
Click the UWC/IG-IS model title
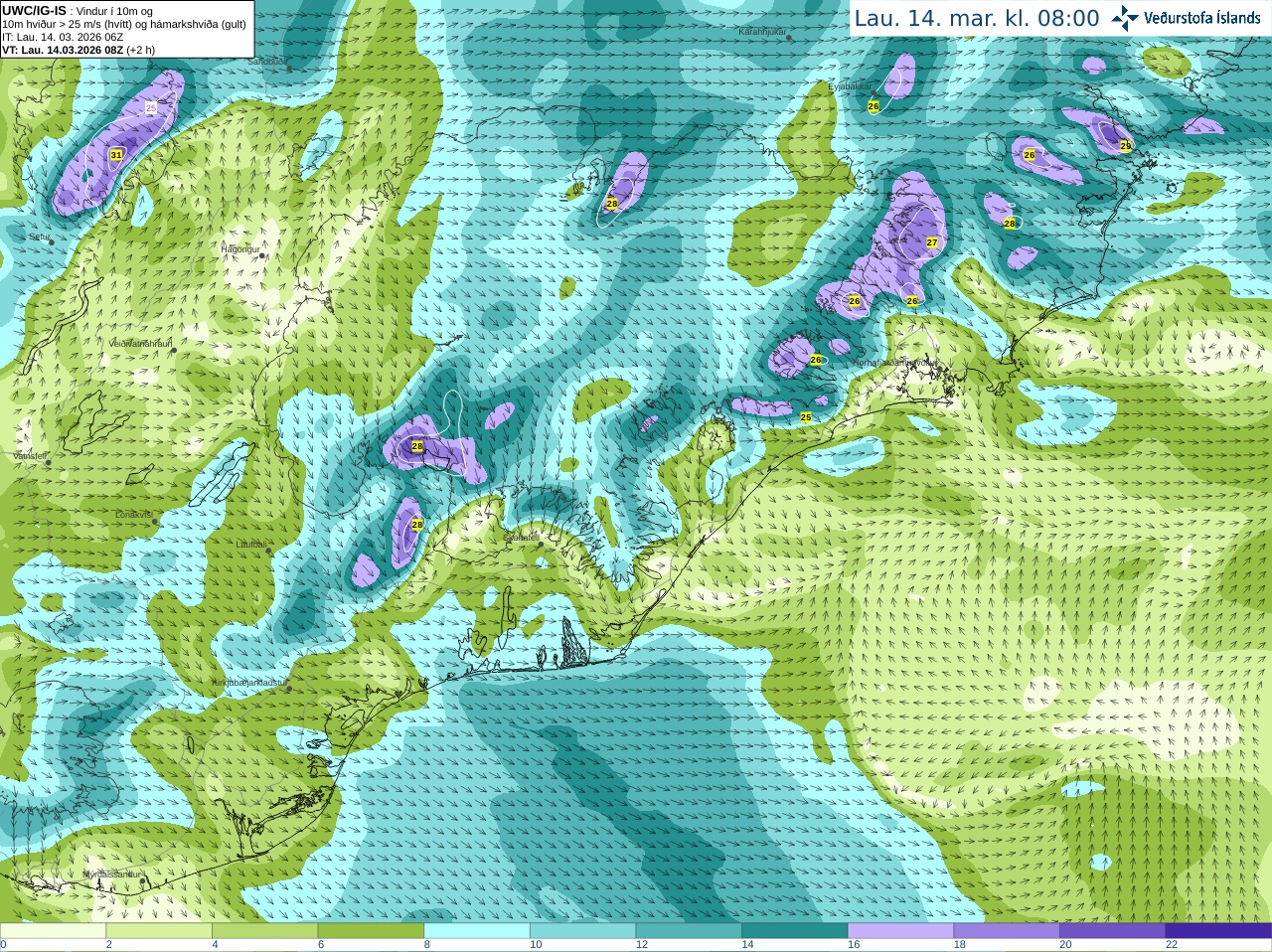tap(34, 11)
